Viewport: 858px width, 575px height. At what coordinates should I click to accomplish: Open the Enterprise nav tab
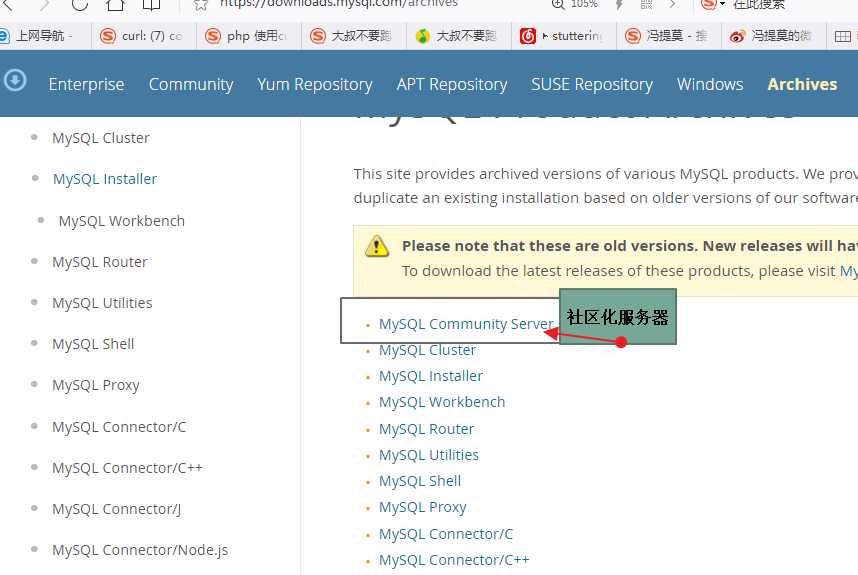point(86,84)
